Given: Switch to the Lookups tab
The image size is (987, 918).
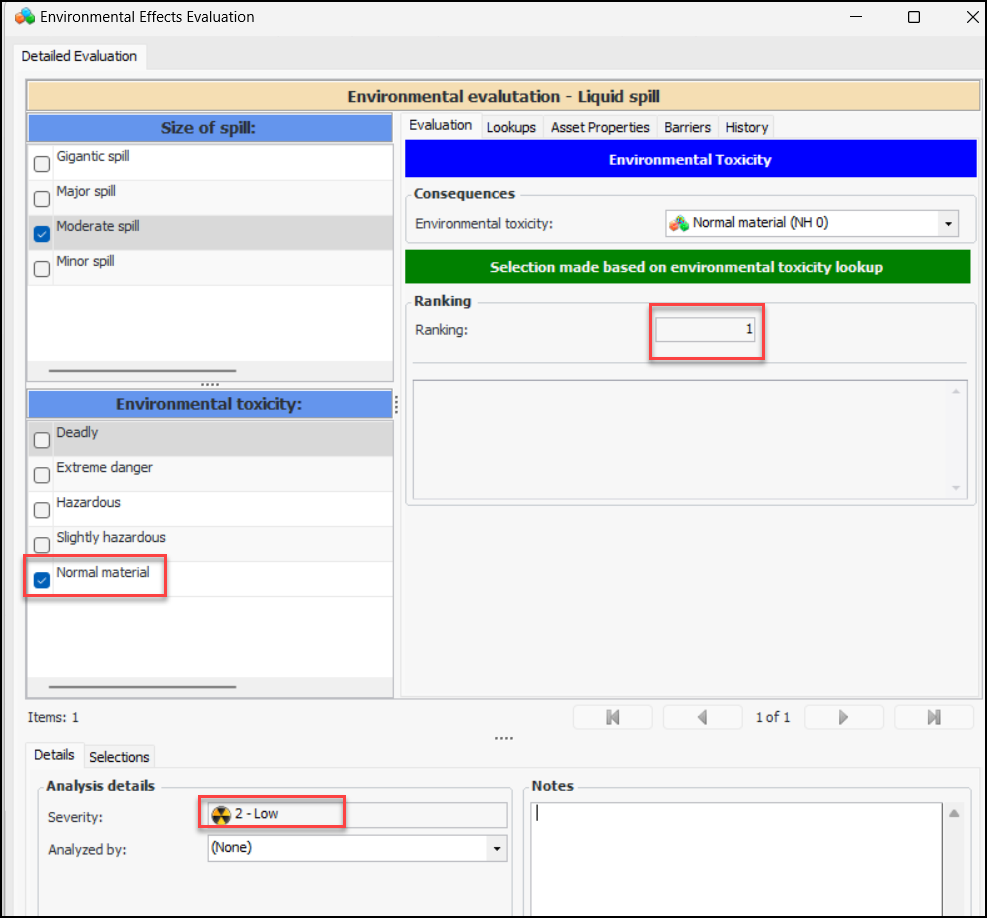Looking at the screenshot, I should point(511,127).
